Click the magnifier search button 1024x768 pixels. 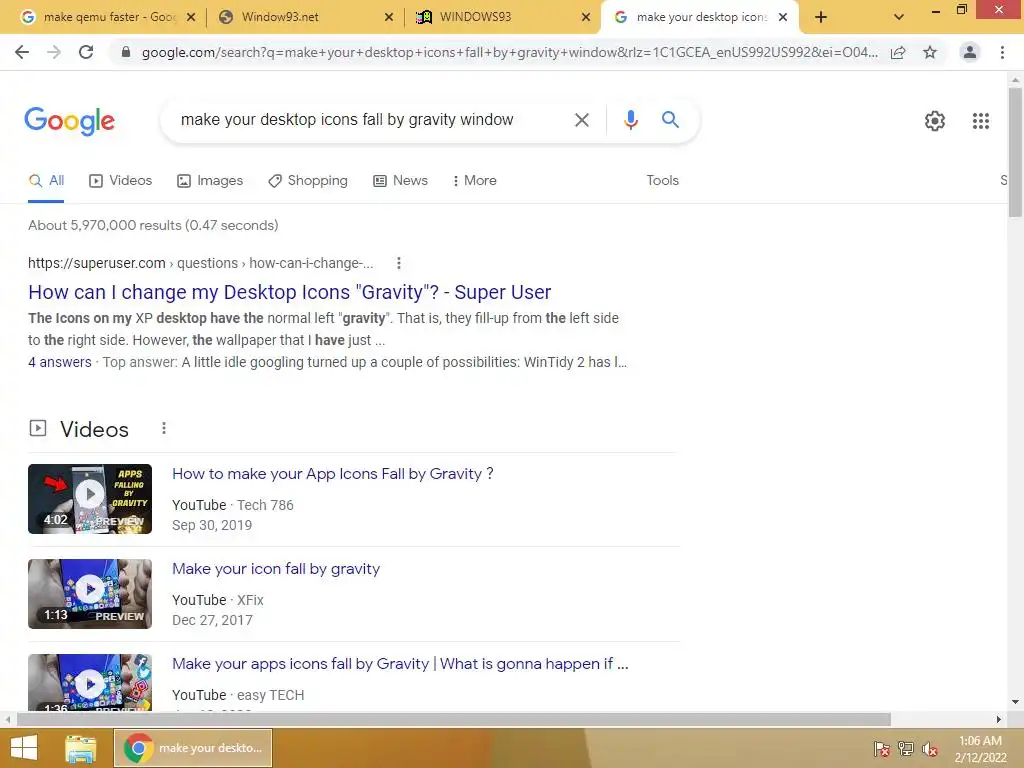coord(670,120)
